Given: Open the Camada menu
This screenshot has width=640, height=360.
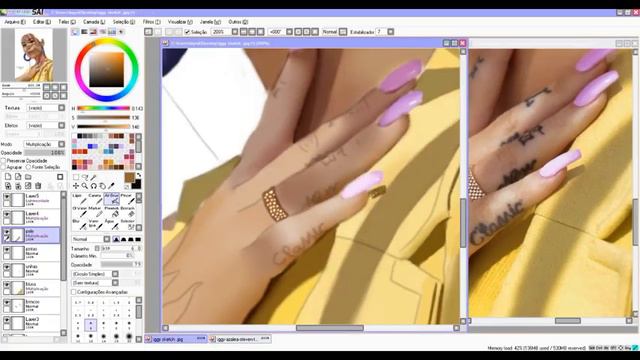Looking at the screenshot, I should (x=94, y=22).
